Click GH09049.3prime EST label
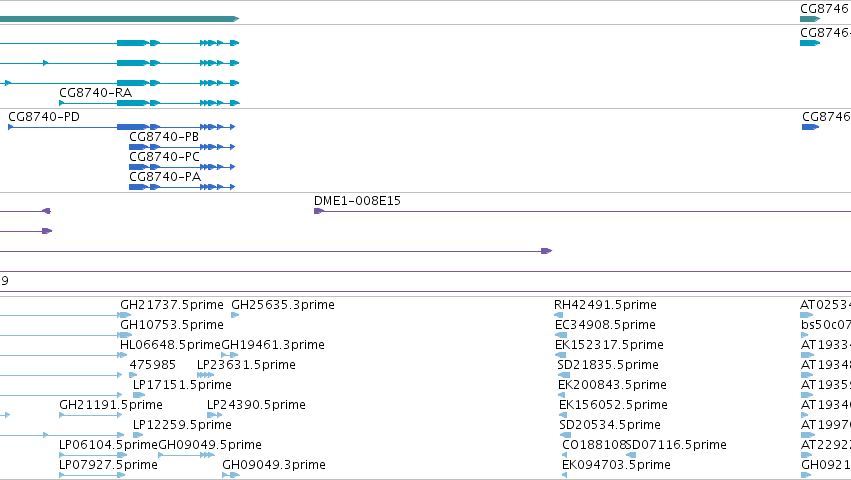Viewport: 851px width, 480px height. 274,465
